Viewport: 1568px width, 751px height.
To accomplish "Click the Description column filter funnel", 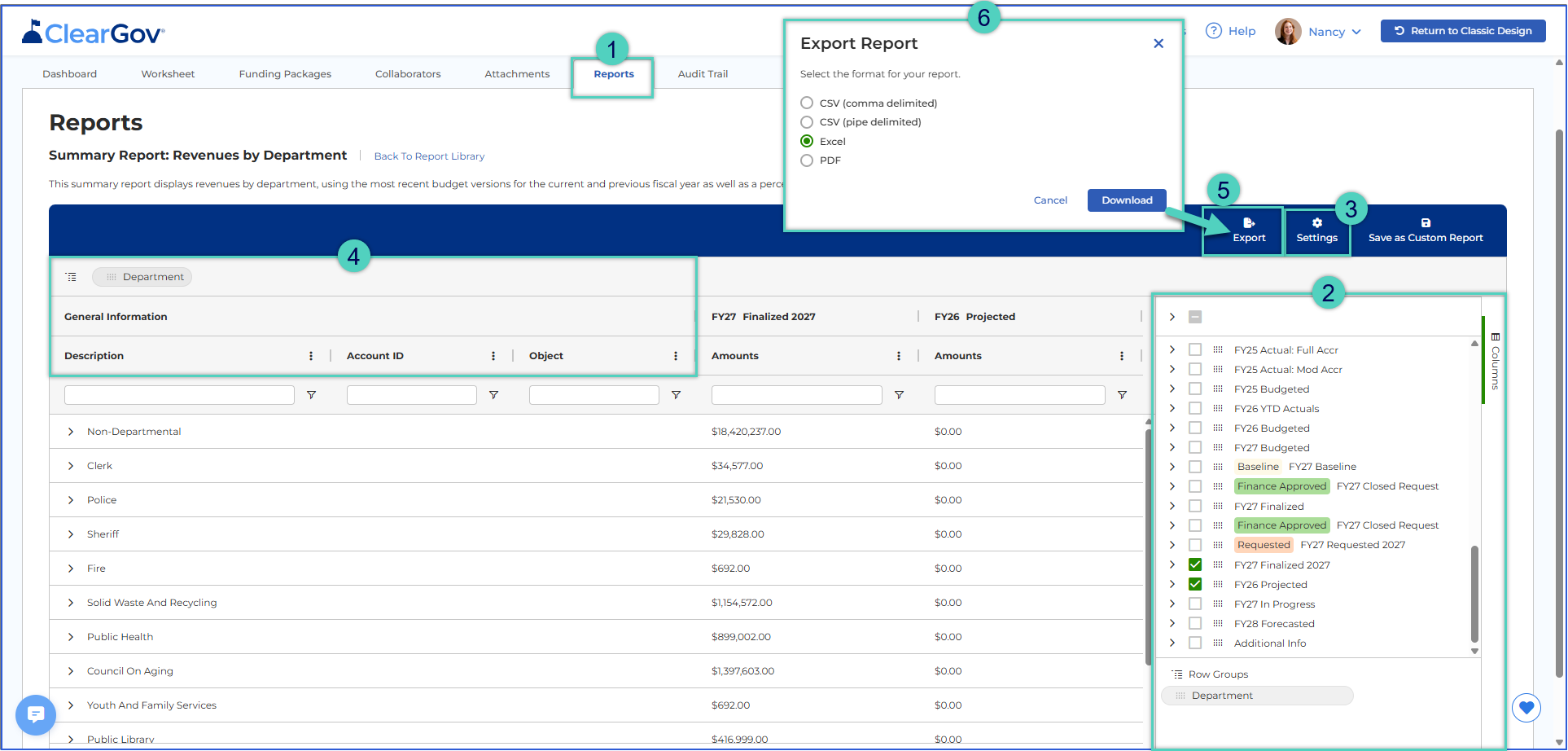I will (x=311, y=395).
